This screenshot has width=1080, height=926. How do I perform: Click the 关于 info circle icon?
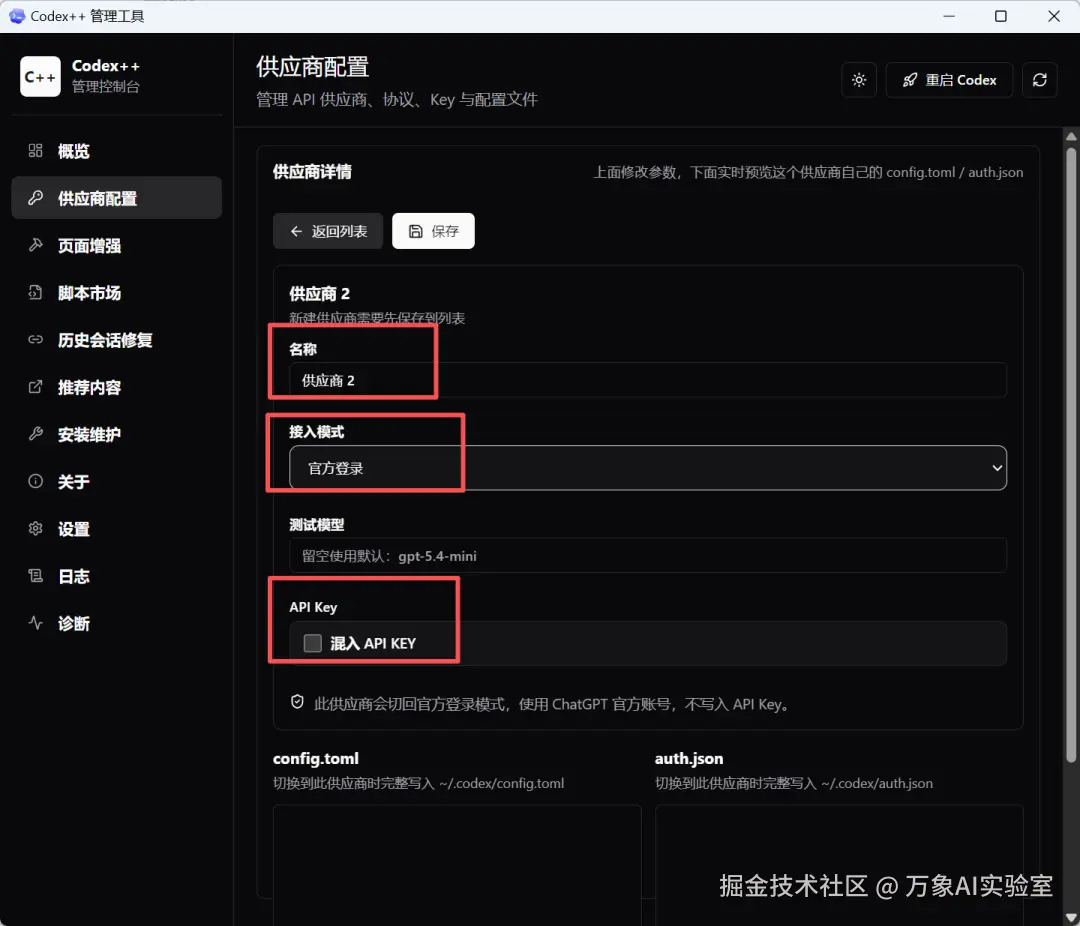click(35, 482)
